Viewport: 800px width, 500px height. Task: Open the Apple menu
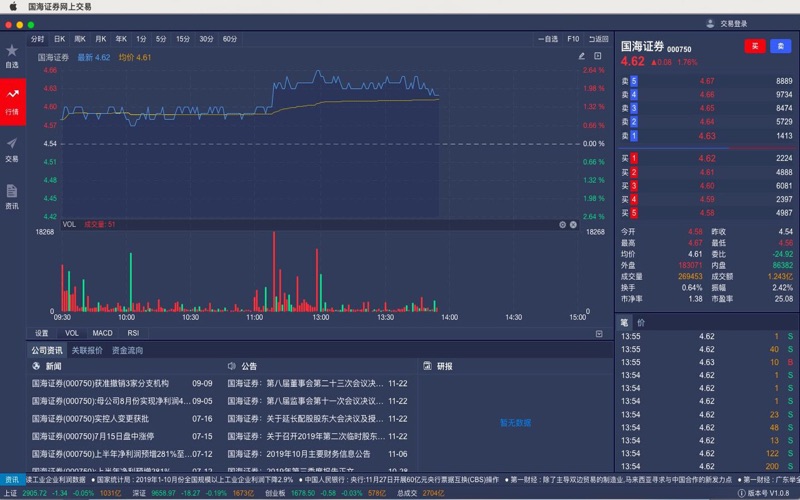[x=13, y=7]
